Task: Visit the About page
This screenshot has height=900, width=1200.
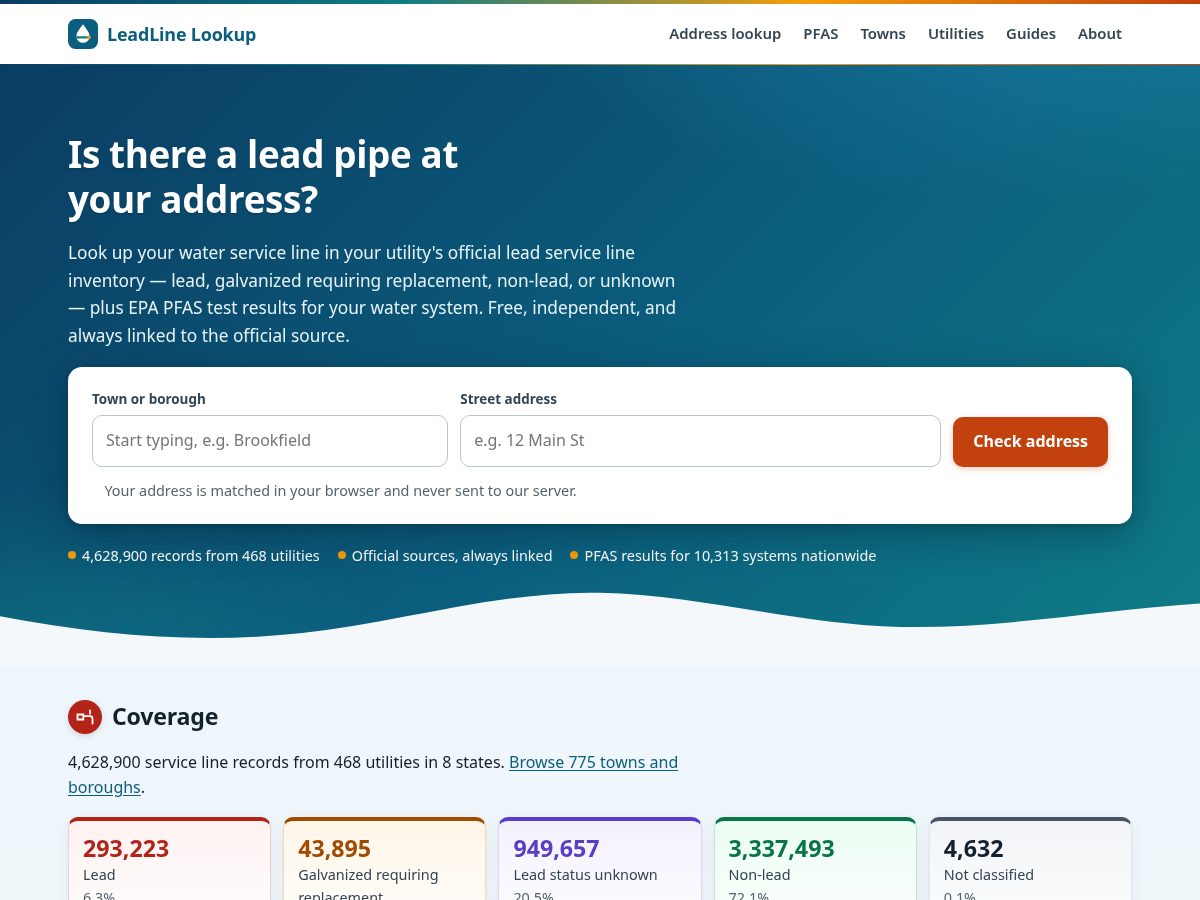Action: [1100, 34]
